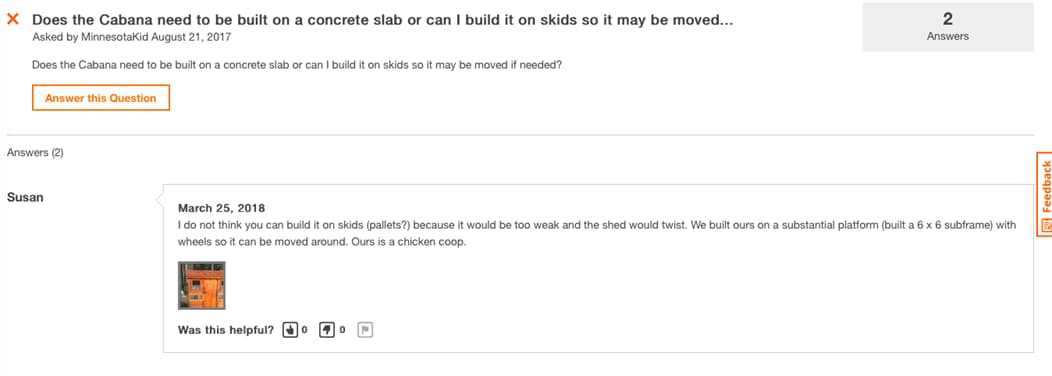Click the March 25, 2018 answer date
The width and height of the screenshot is (1052, 376).
(221, 207)
